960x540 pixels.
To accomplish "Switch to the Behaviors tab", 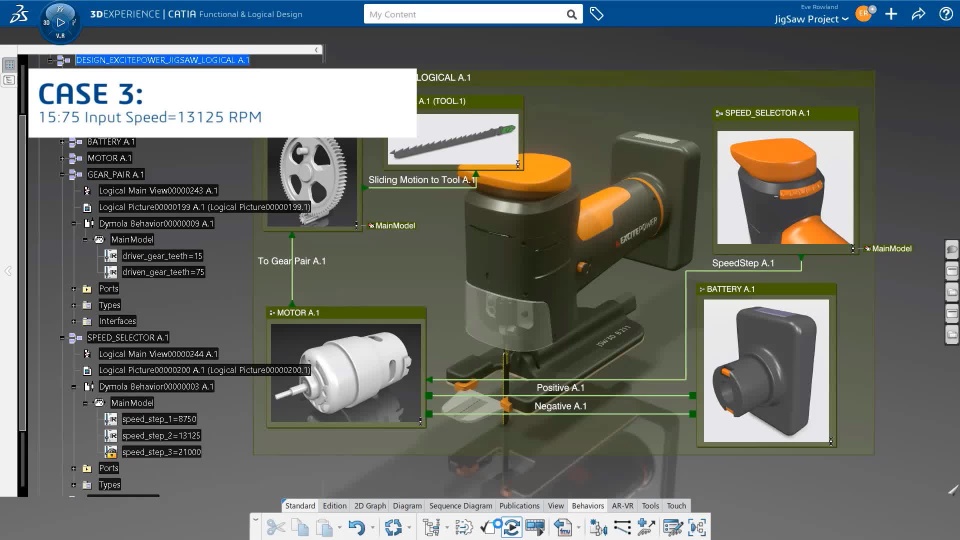I will tap(588, 506).
